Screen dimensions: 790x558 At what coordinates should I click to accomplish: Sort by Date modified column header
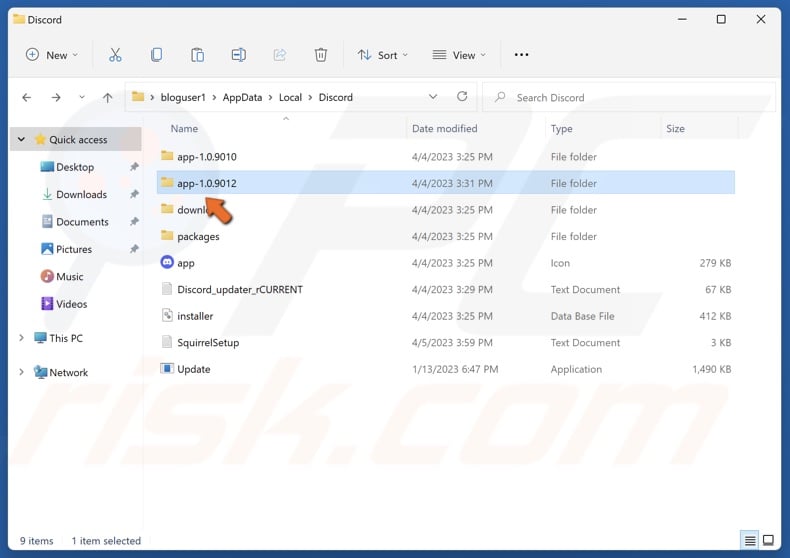point(444,128)
